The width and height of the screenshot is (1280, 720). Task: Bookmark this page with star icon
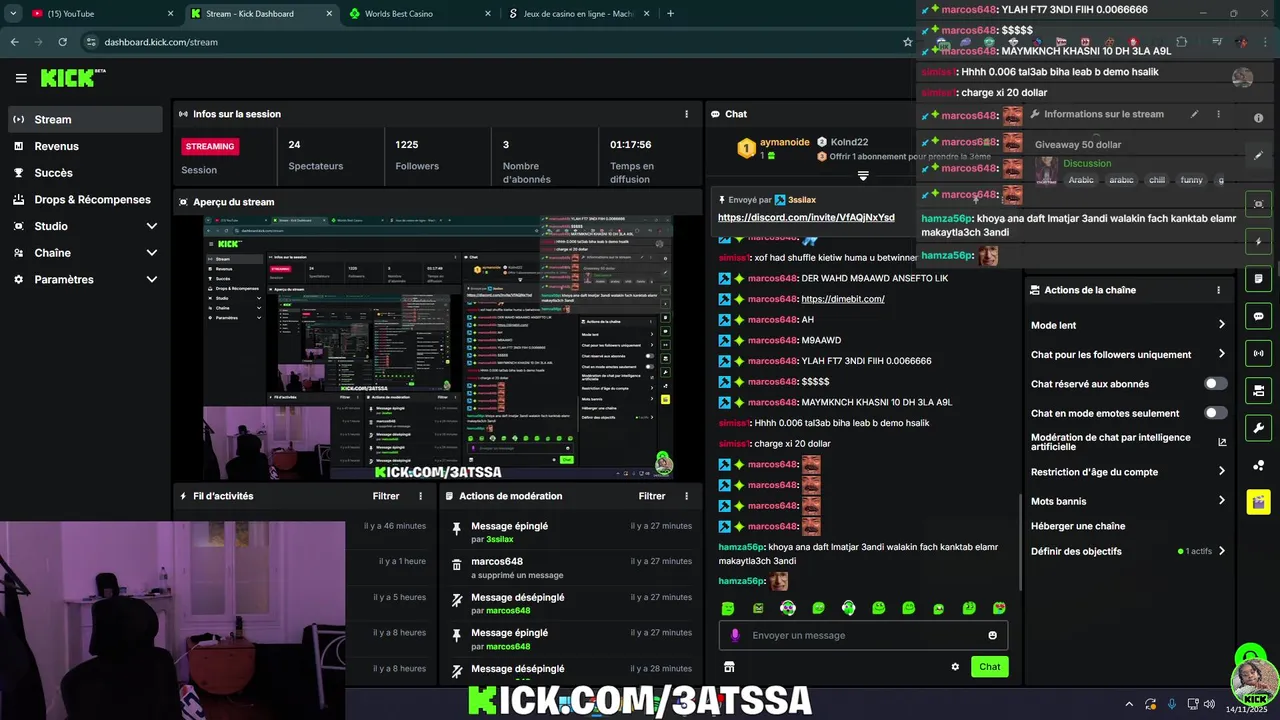coord(907,42)
